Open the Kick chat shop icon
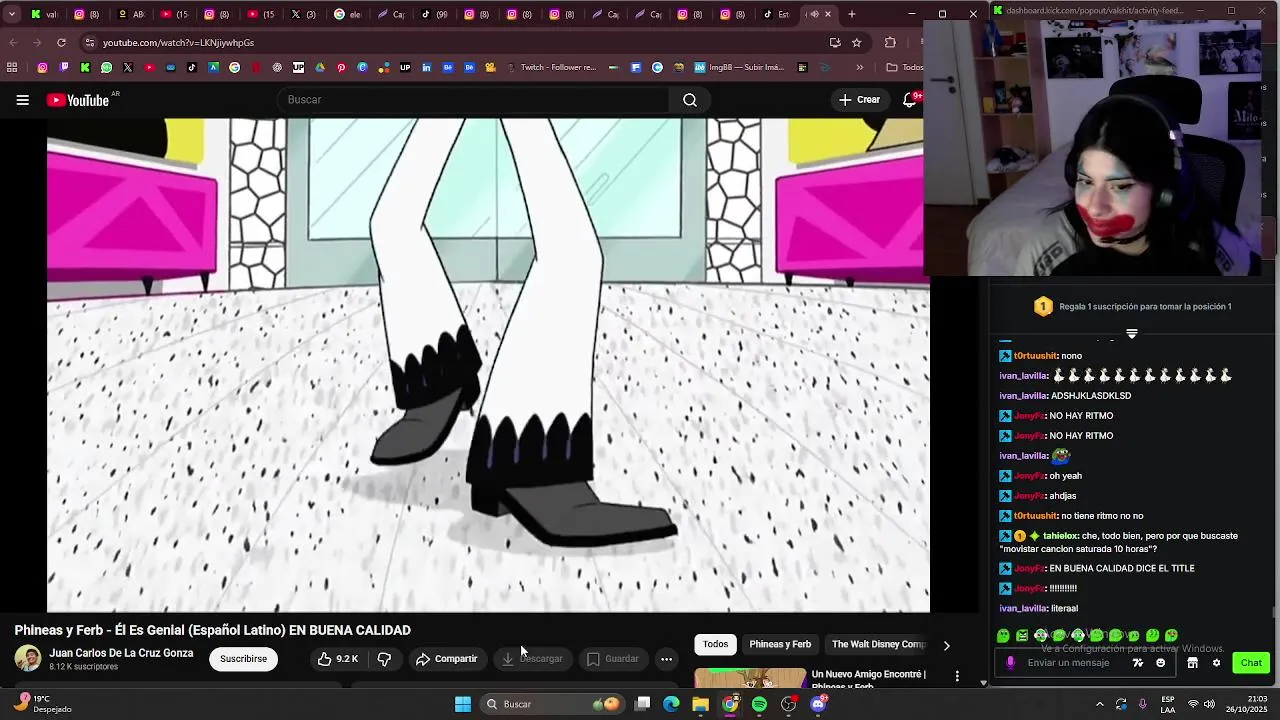 point(1192,663)
